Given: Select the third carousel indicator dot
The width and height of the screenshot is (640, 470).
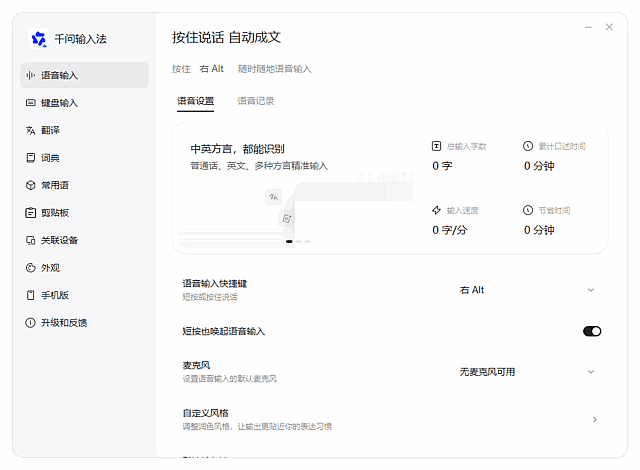Looking at the screenshot, I should [x=308, y=242].
